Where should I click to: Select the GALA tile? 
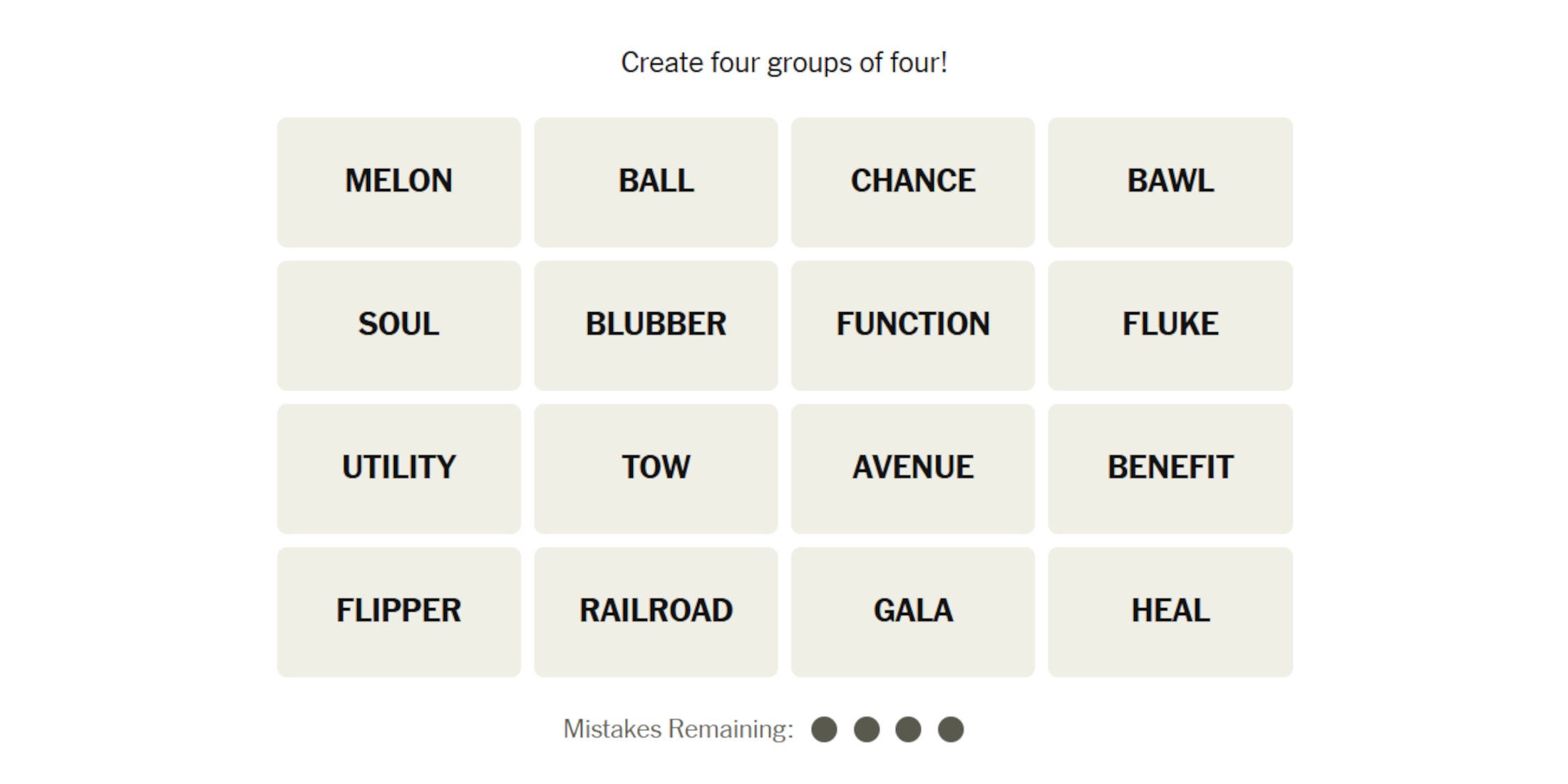point(912,612)
